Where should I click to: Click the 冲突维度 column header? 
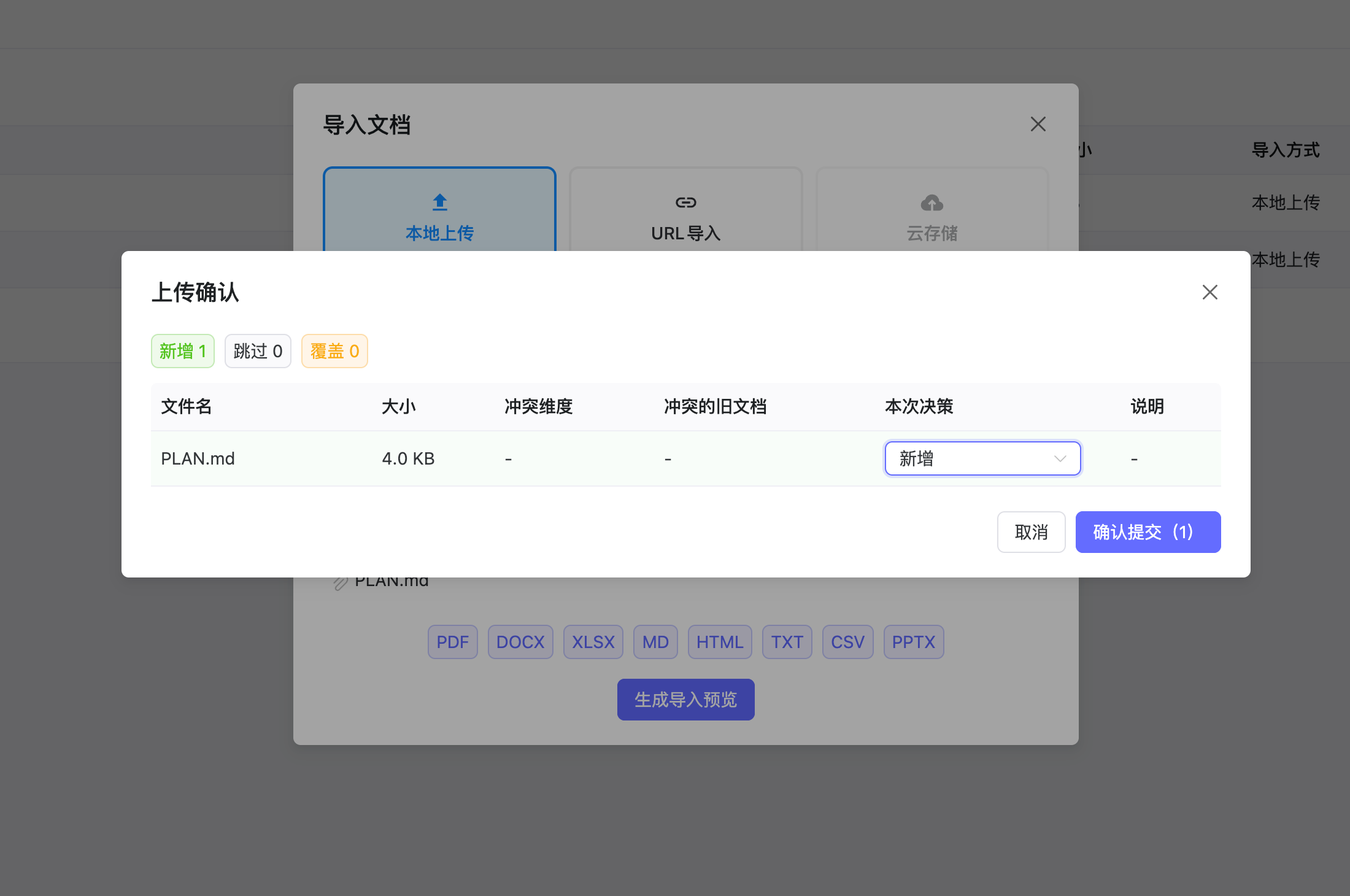pyautogui.click(x=538, y=406)
